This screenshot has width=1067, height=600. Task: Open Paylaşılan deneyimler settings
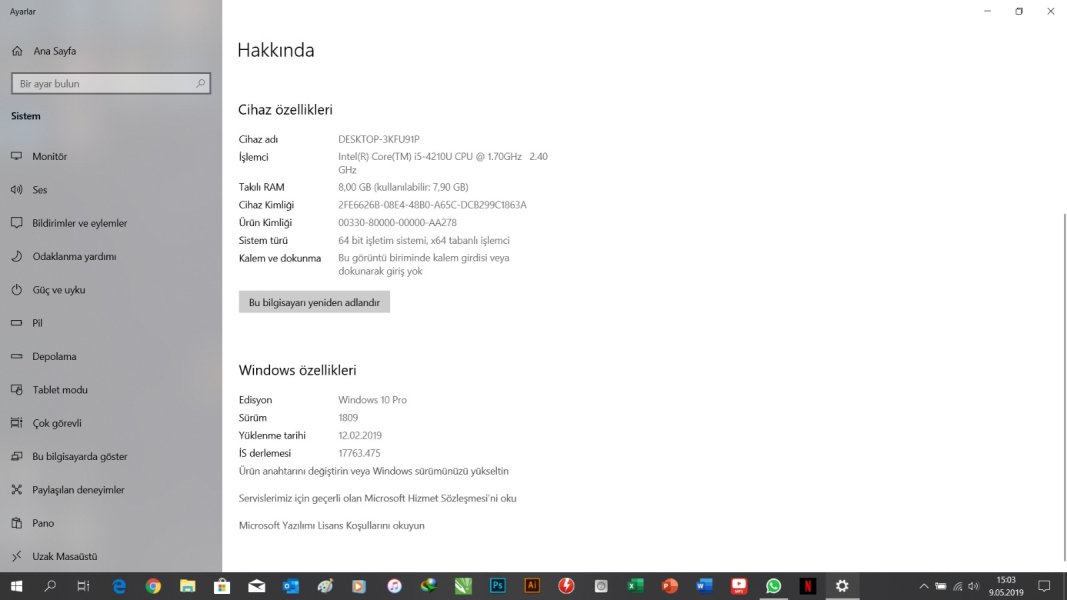click(x=78, y=490)
